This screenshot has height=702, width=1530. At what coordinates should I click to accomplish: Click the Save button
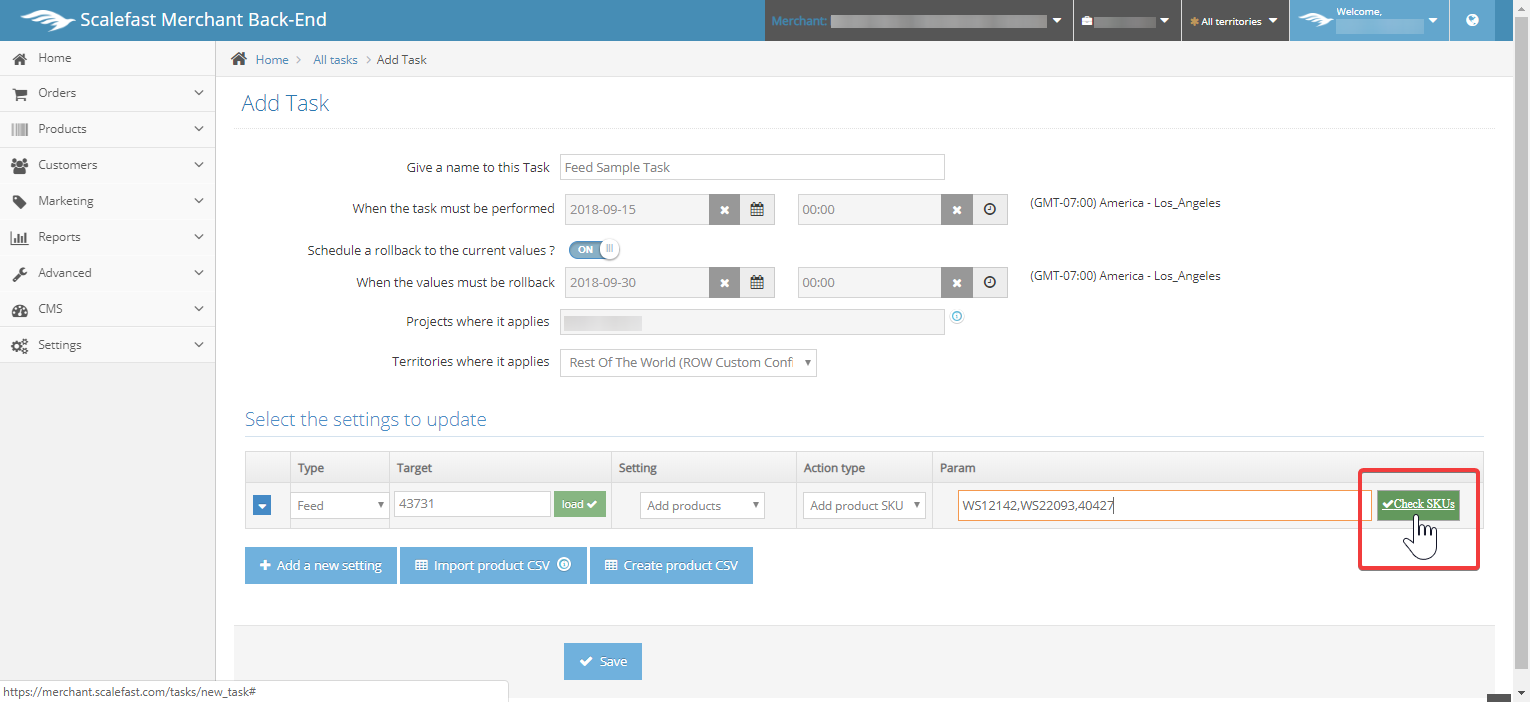pos(603,661)
